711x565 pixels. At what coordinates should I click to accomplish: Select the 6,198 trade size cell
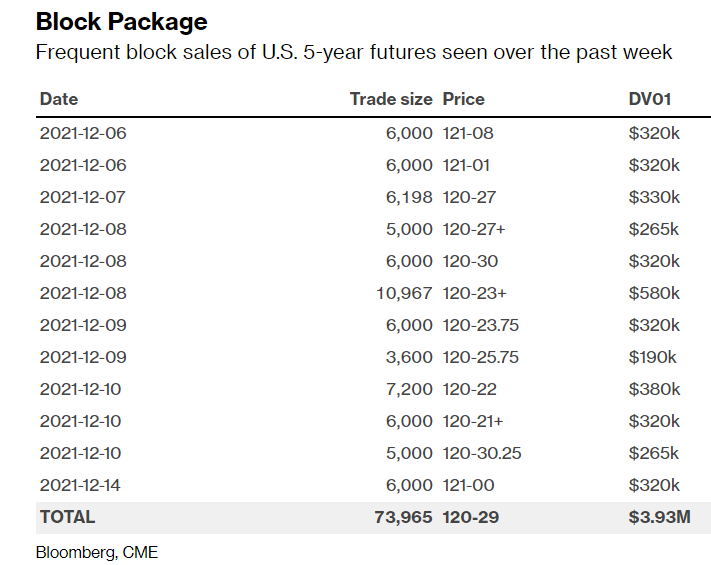click(409, 197)
